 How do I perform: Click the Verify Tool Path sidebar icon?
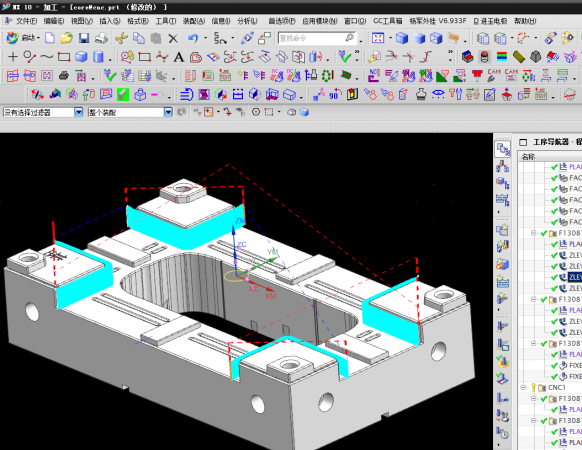click(x=503, y=361)
